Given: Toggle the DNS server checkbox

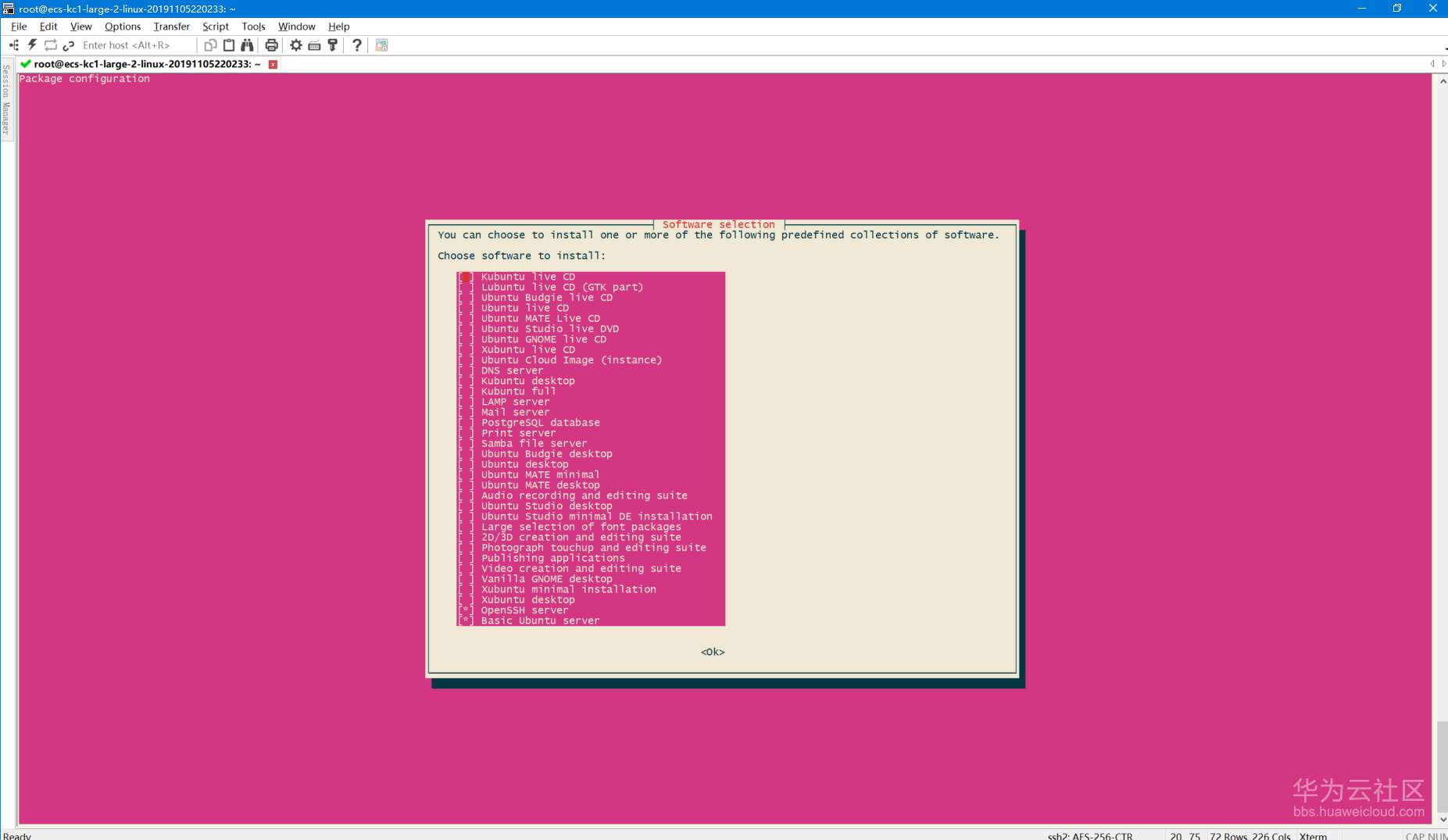Looking at the screenshot, I should point(466,370).
